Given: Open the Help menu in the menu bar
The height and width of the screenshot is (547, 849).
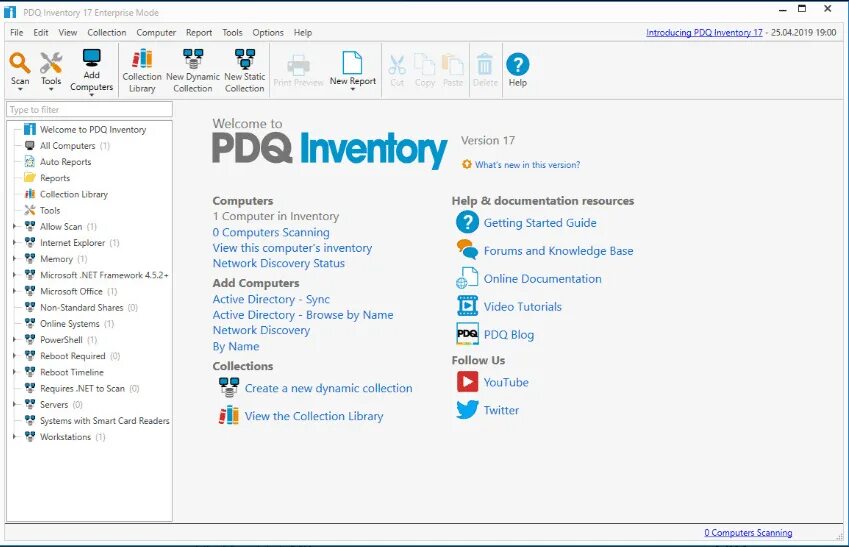Looking at the screenshot, I should point(303,32).
